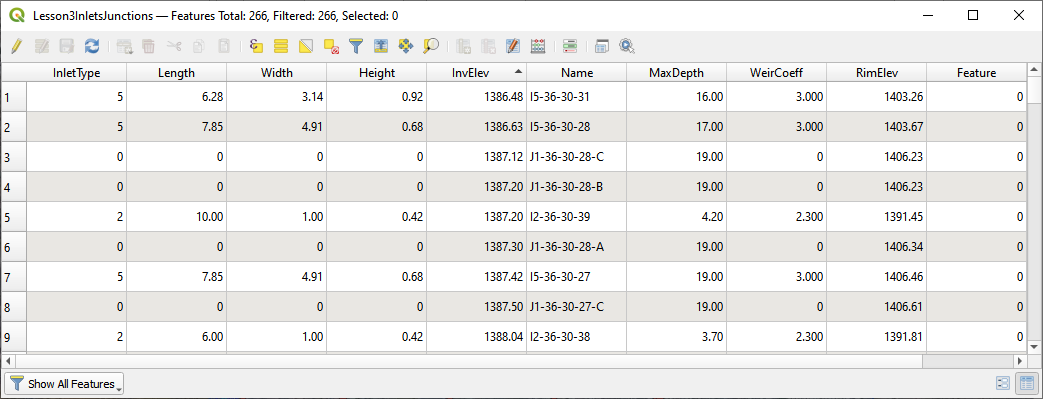1043x399 pixels.
Task: Click the vertical scrollbar down arrow
Action: (x=1034, y=346)
